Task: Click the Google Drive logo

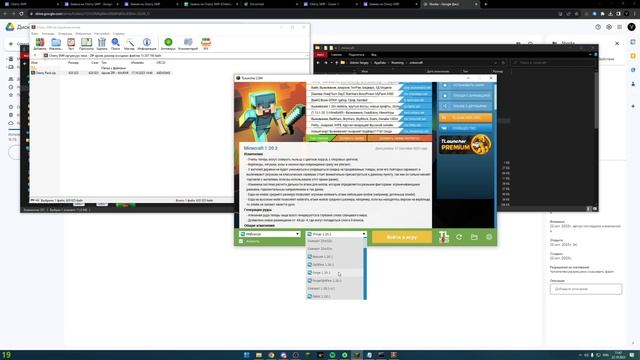Action: tap(10, 27)
